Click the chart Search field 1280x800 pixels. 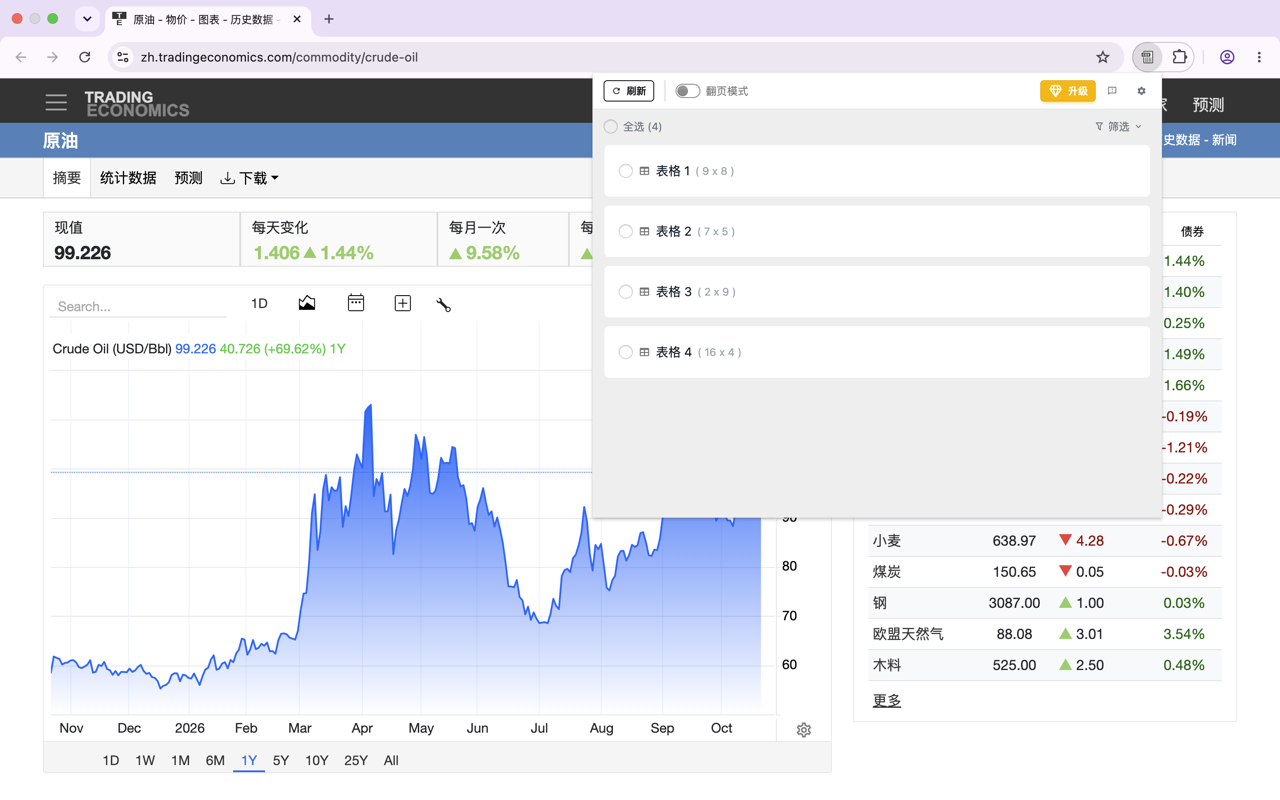click(138, 306)
